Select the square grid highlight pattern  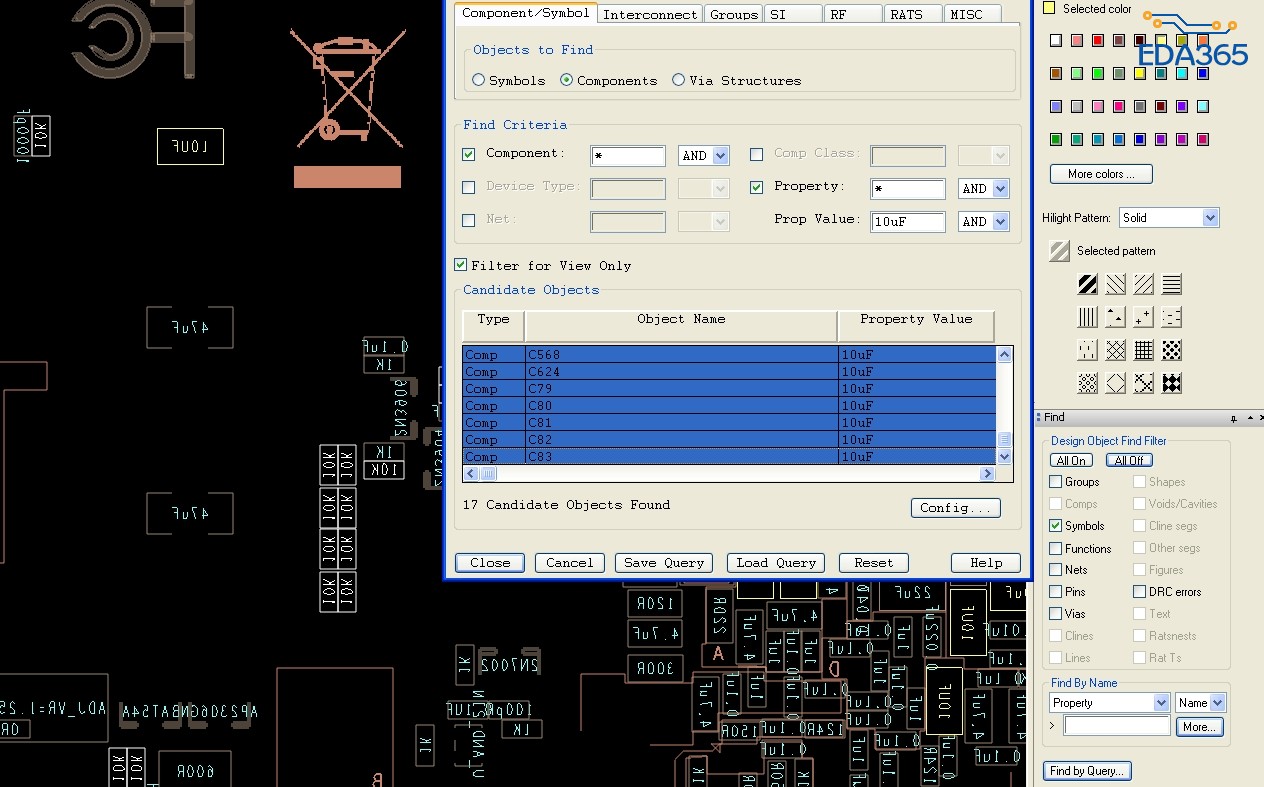1144,350
